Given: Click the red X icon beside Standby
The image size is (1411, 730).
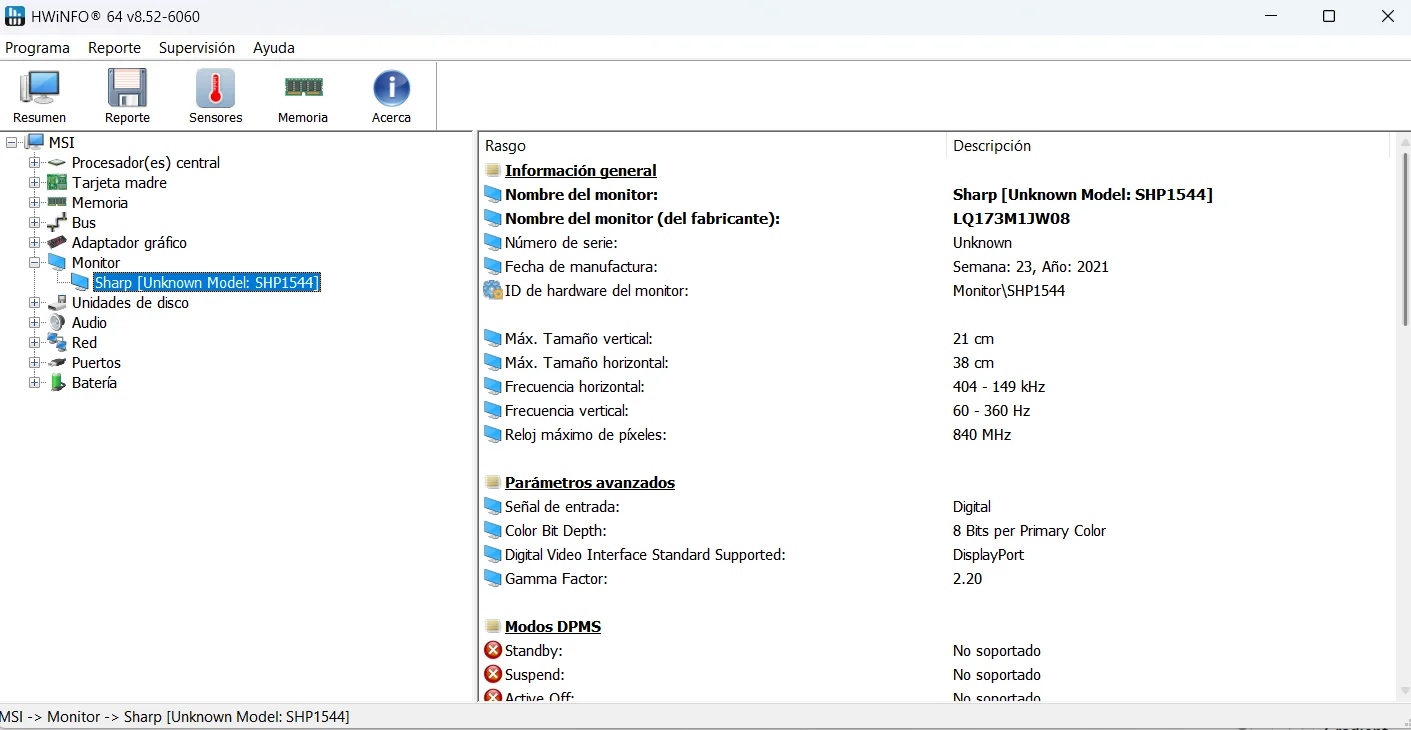Looking at the screenshot, I should click(493, 650).
